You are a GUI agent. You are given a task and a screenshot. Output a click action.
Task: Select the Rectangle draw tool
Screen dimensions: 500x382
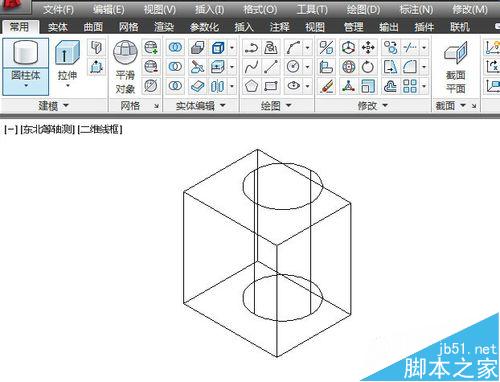pyautogui.click(x=271, y=86)
